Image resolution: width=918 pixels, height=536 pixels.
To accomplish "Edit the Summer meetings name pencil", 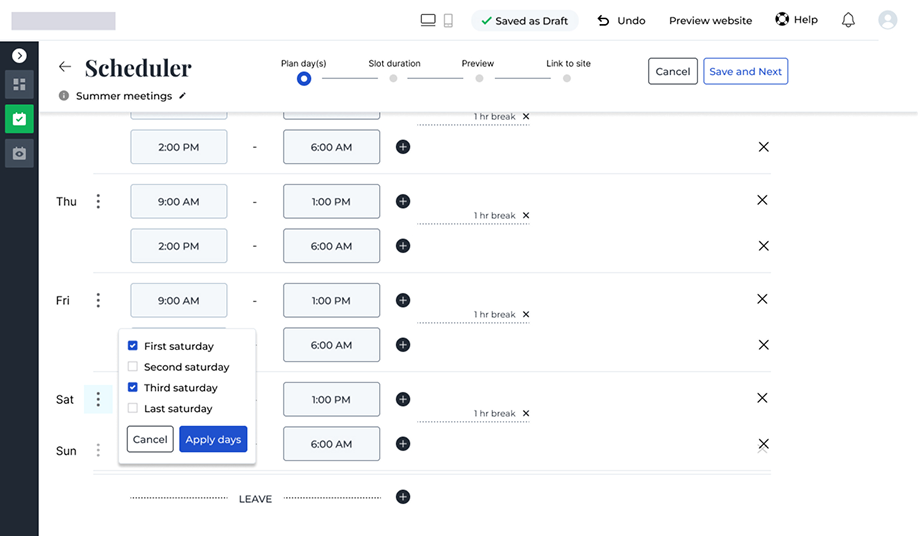I will click(x=182, y=96).
